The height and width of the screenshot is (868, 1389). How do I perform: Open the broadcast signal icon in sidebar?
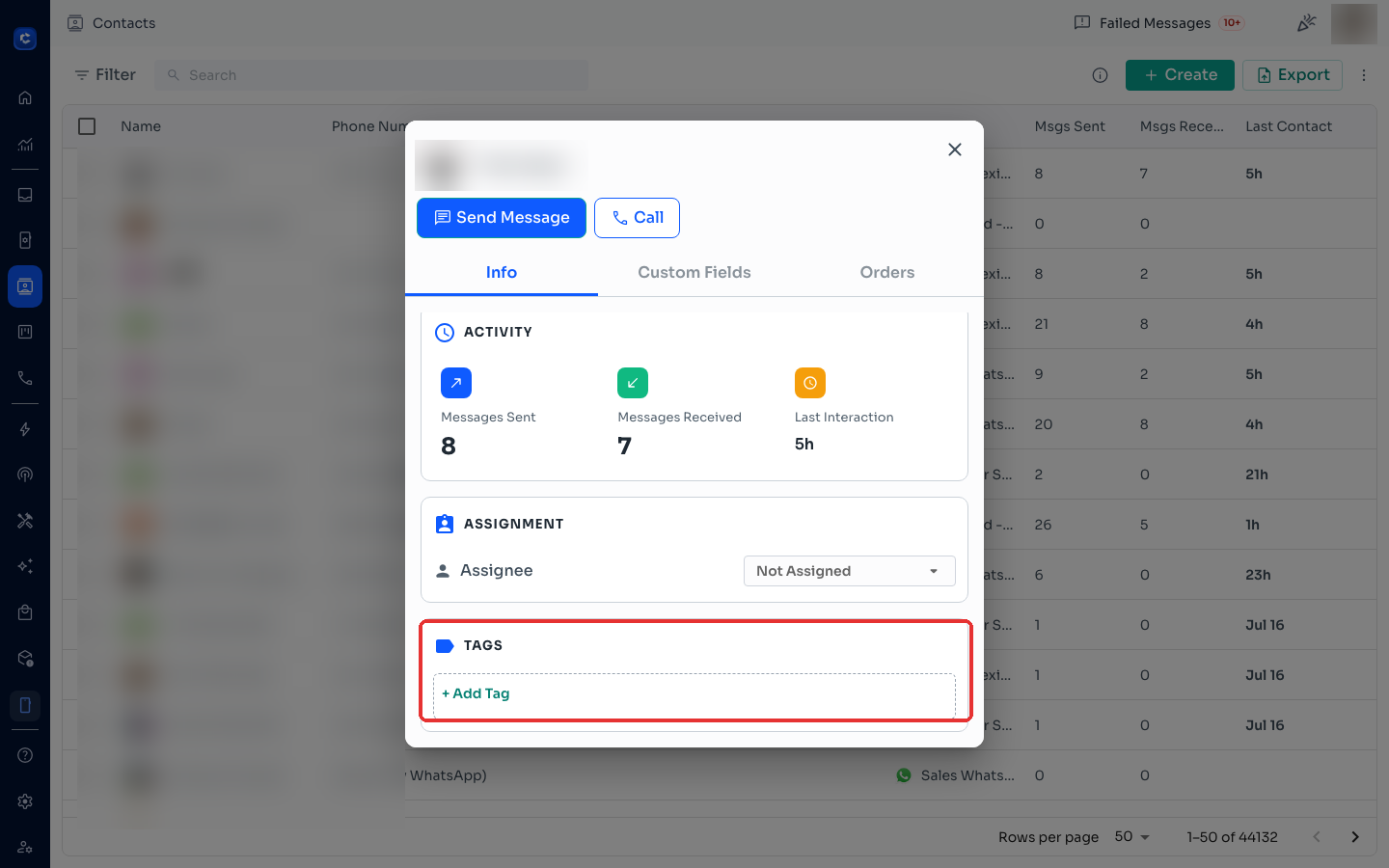[x=25, y=475]
